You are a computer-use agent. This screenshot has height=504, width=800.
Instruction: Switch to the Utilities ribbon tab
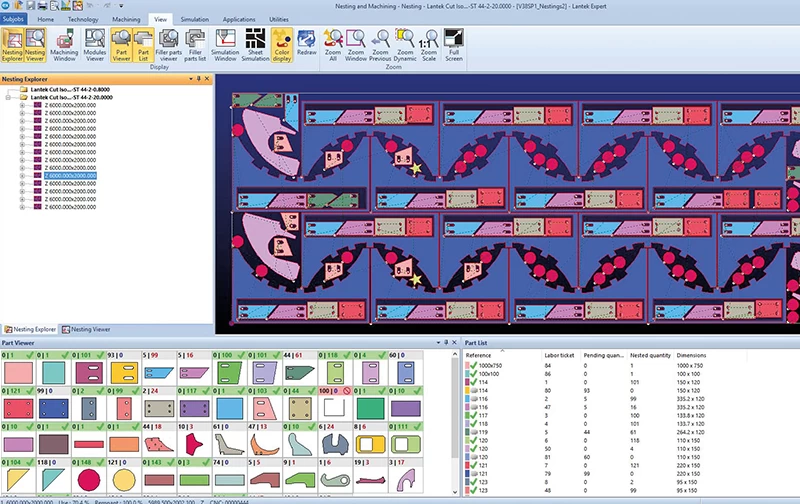tap(279, 19)
